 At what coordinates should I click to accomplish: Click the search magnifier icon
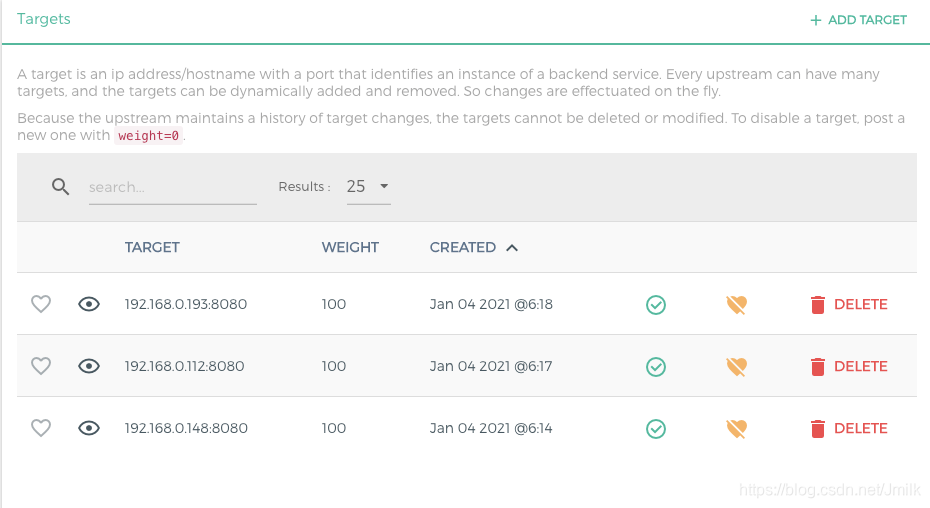tap(60, 186)
